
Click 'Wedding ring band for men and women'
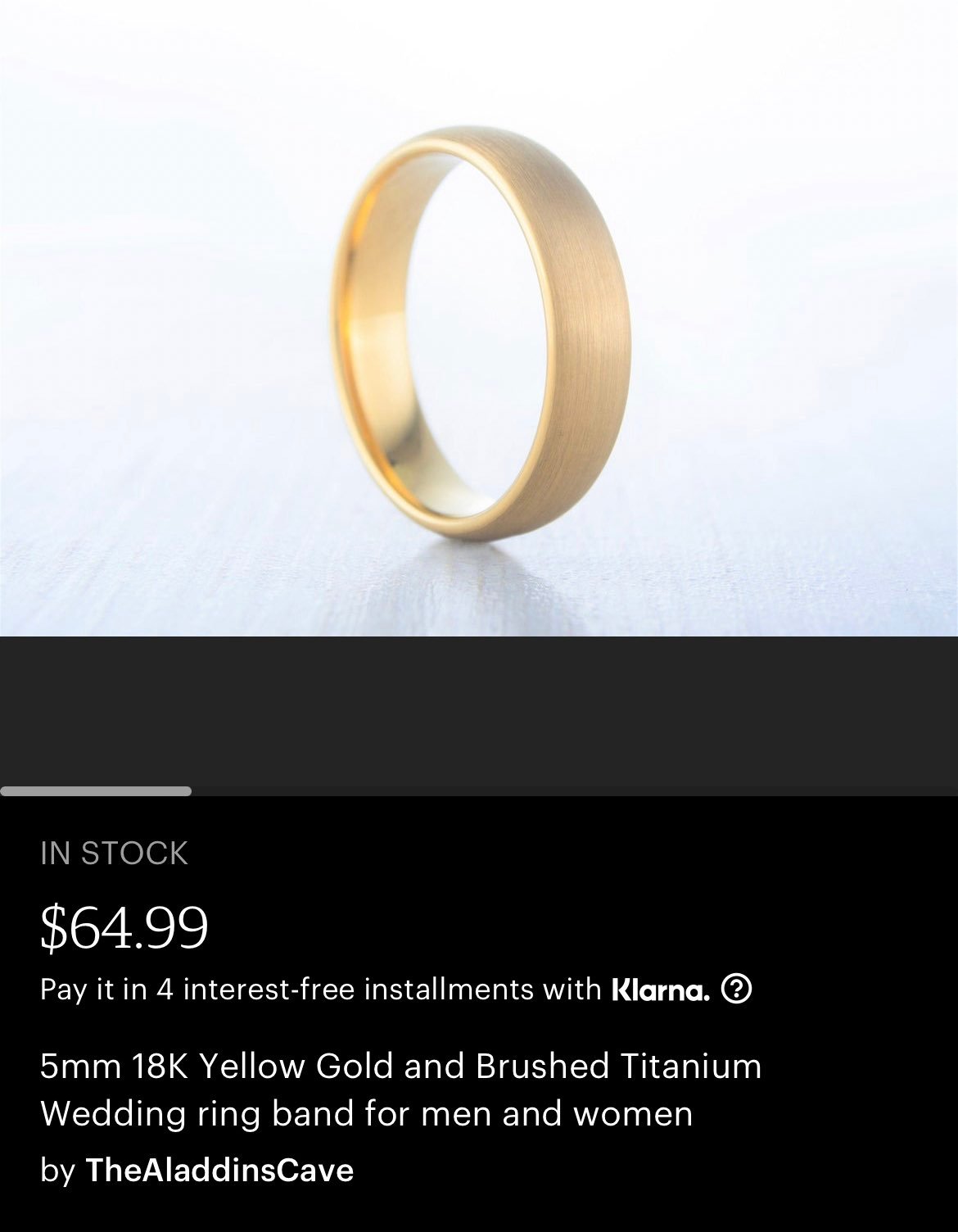(x=367, y=1114)
